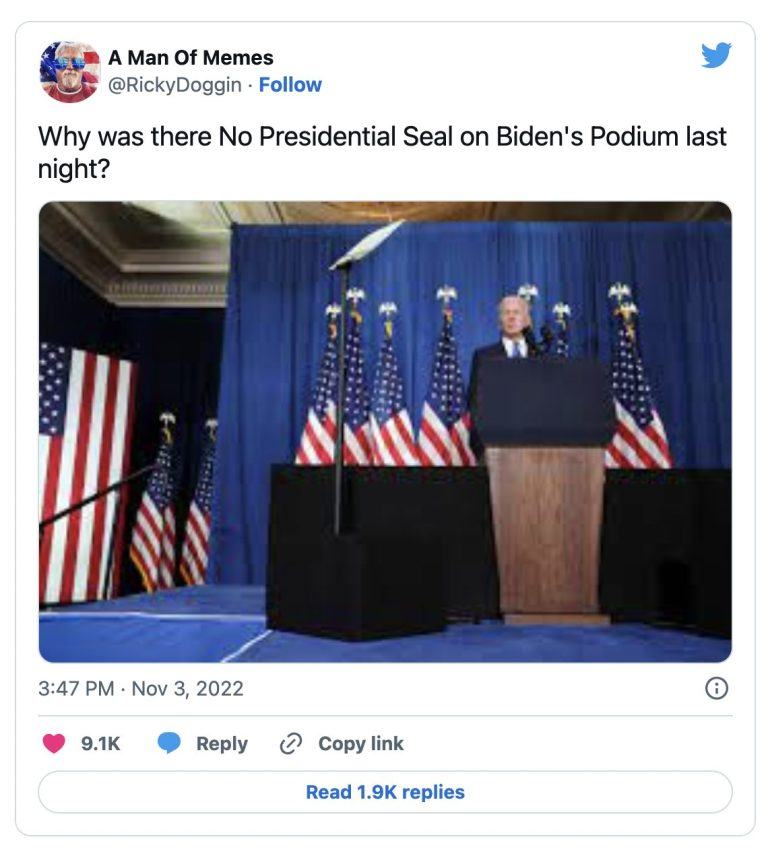Viewport: 768px width, 856px height.
Task: Follow the account via the Follow link
Action: [x=290, y=85]
